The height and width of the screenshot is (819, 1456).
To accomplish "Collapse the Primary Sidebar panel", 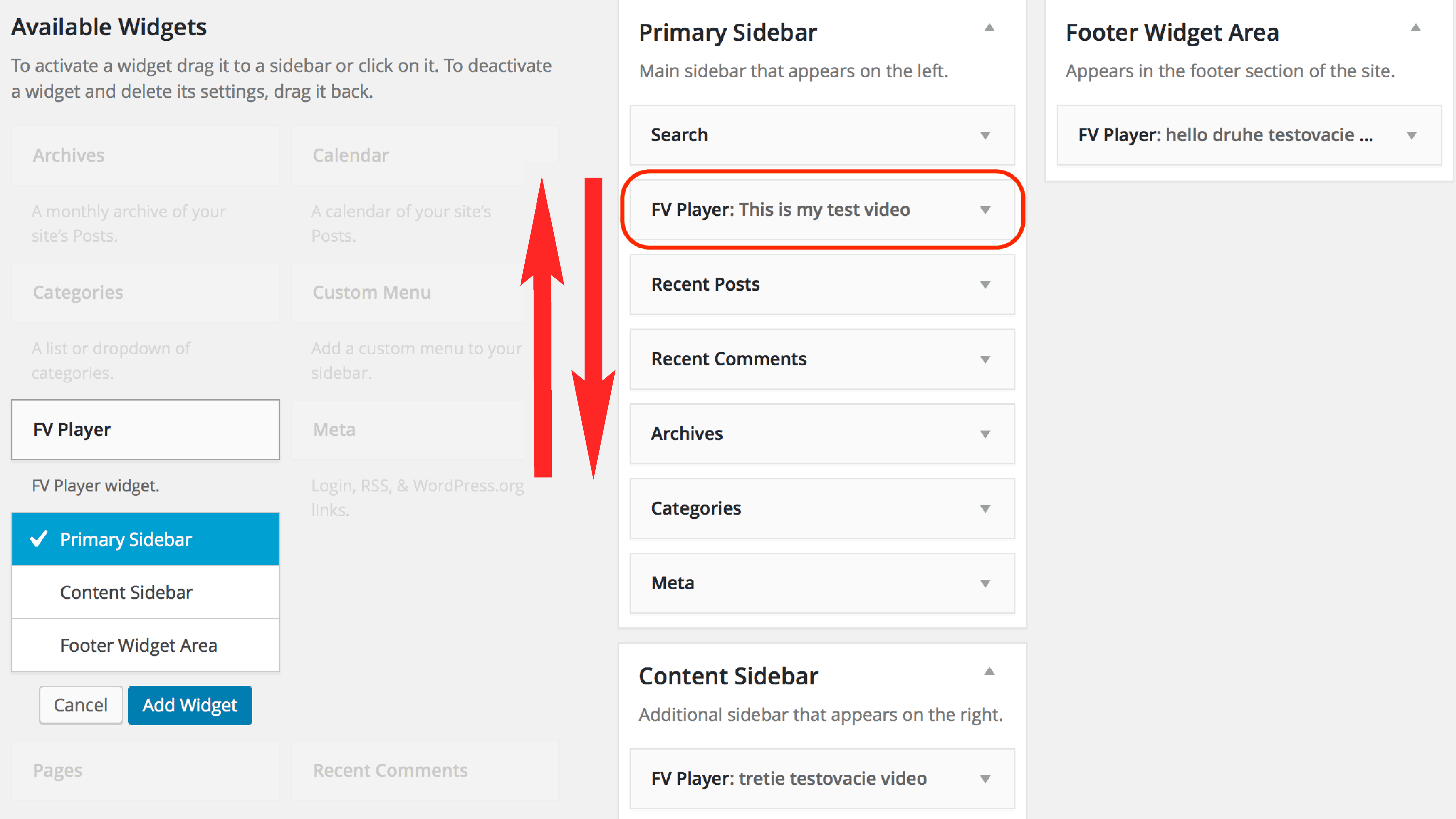I will point(989,27).
